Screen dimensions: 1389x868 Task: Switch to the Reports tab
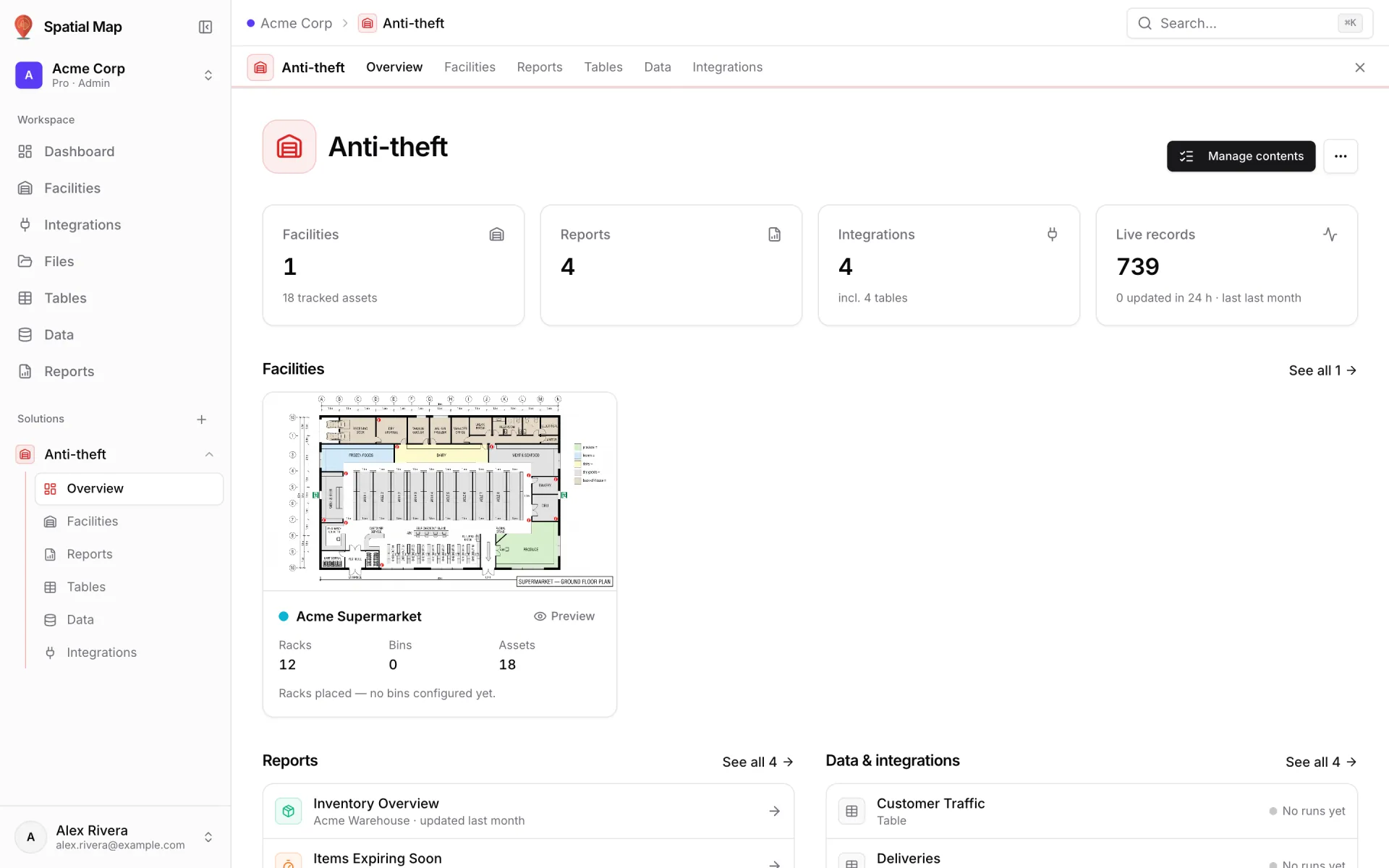[540, 67]
